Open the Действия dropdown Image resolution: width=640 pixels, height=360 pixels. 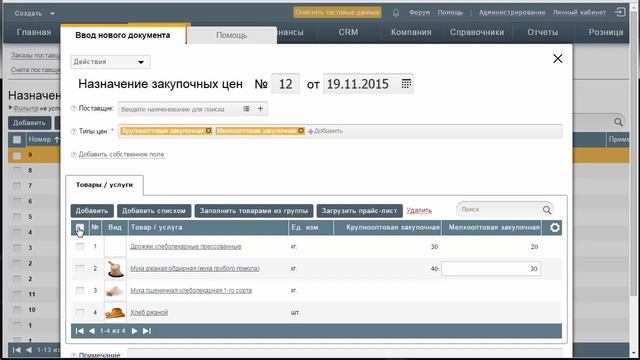[x=110, y=62]
